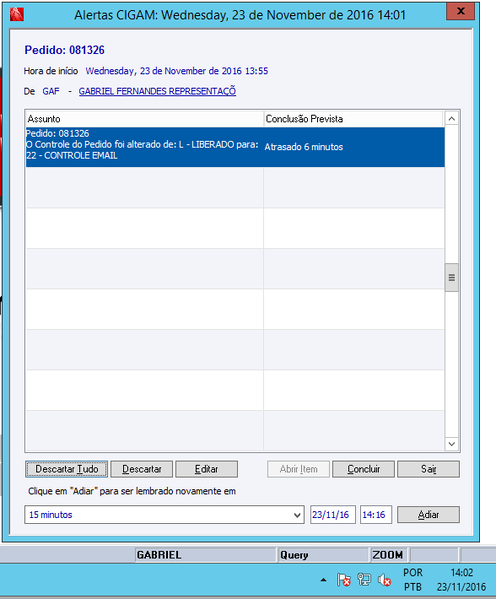The height and width of the screenshot is (599, 496).
Task: Open the Action Center flag icon
Action: (x=344, y=580)
